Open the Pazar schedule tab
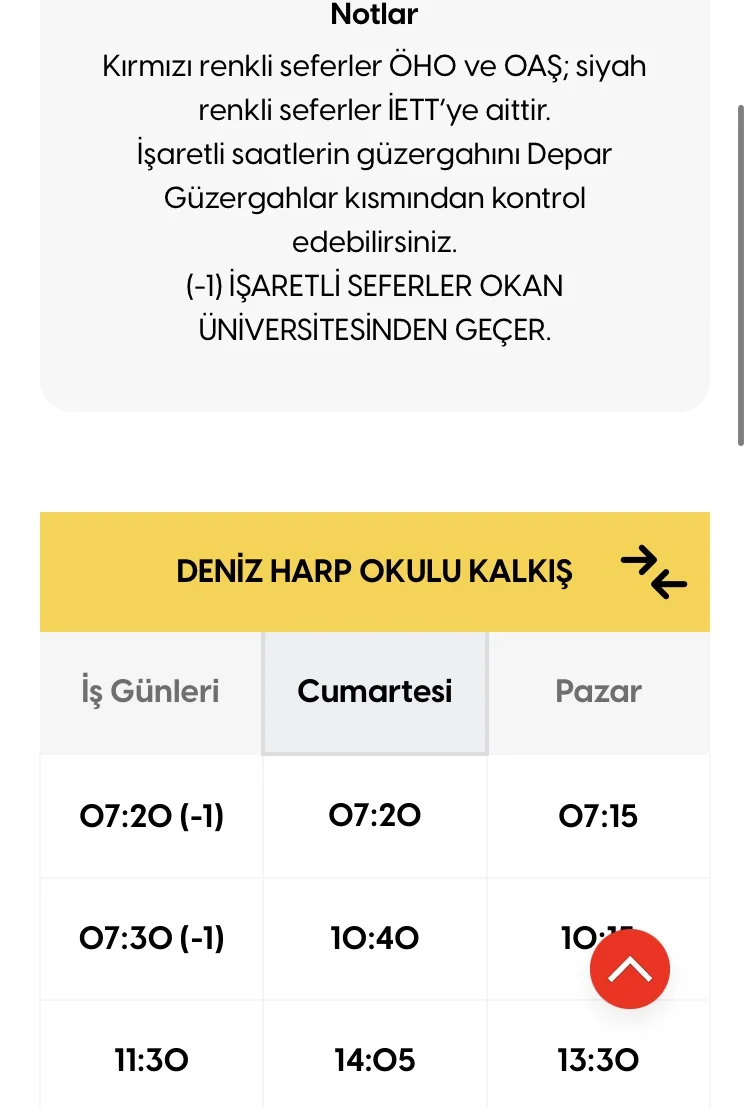Viewport: 750px width, 1108px height. pos(598,691)
